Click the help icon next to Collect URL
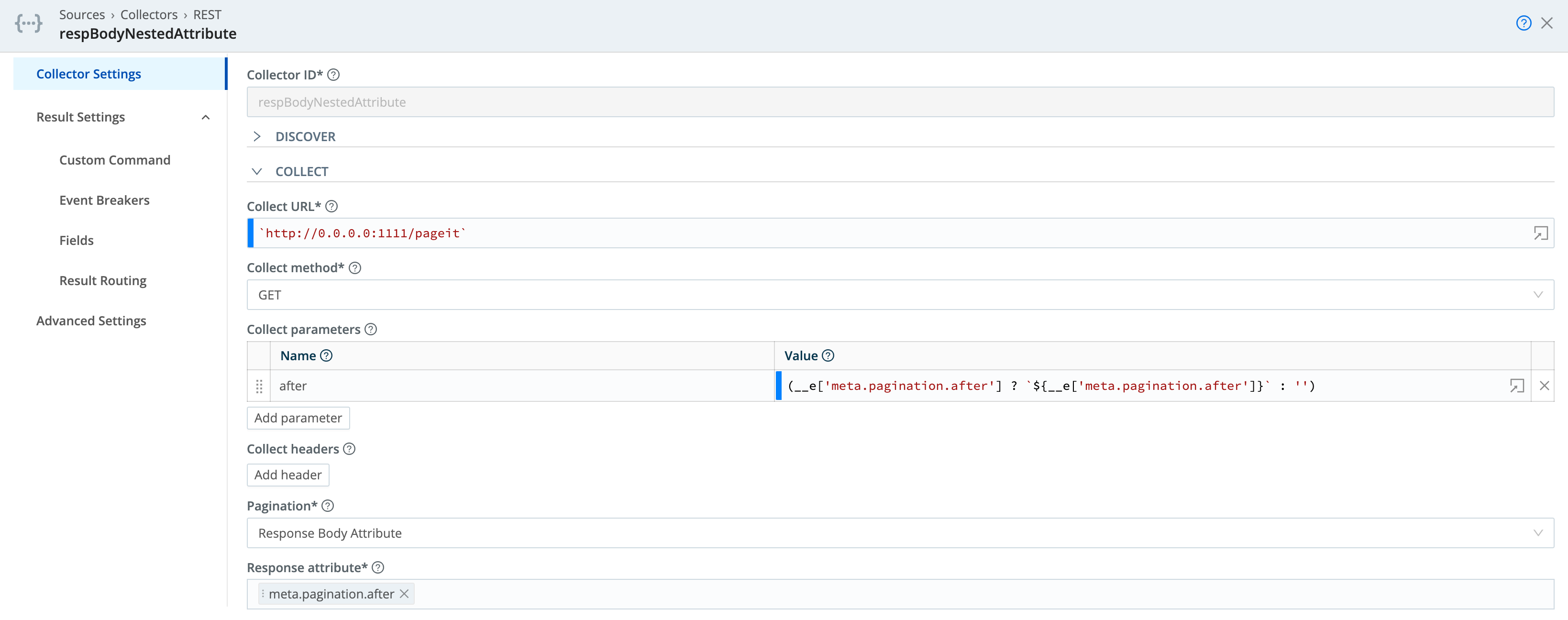Image resolution: width=1568 pixels, height=620 pixels. pos(332,207)
